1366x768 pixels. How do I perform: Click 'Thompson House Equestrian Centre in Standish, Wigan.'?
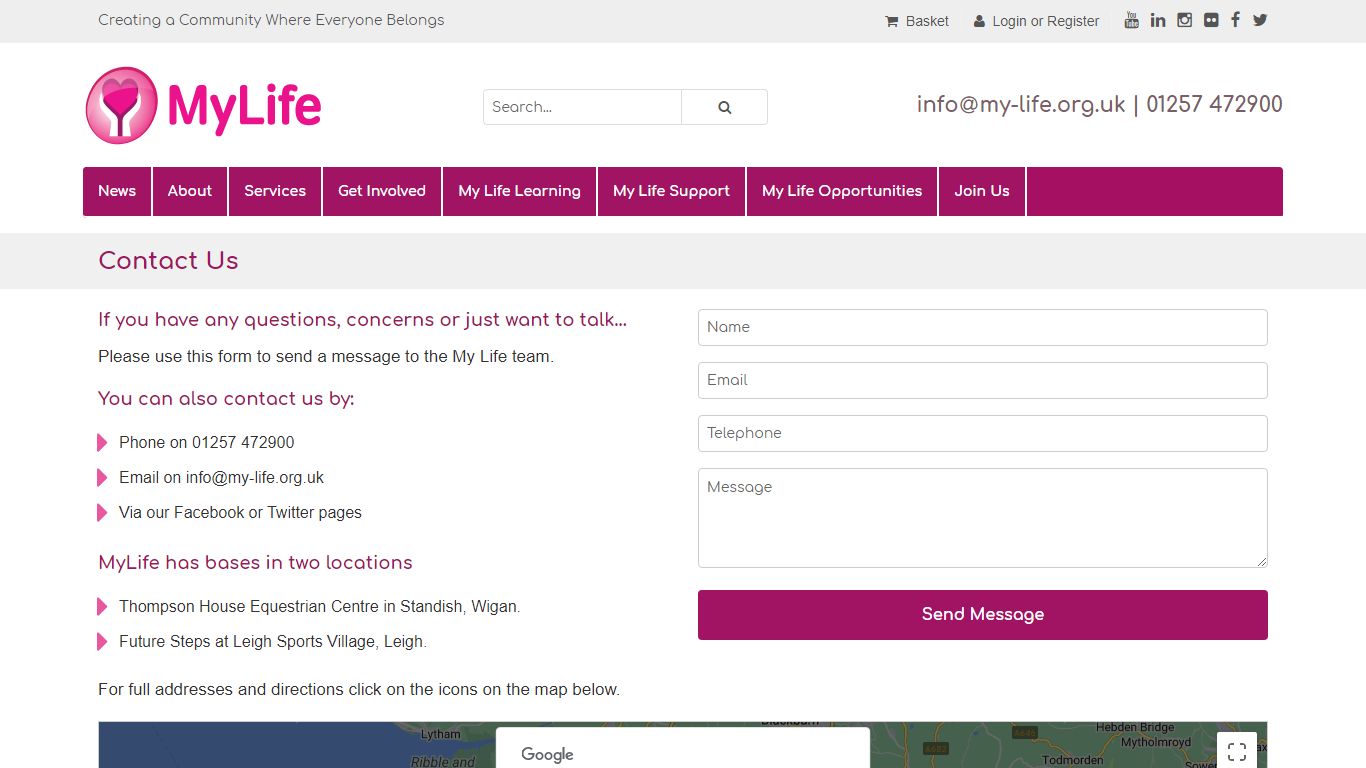[320, 606]
